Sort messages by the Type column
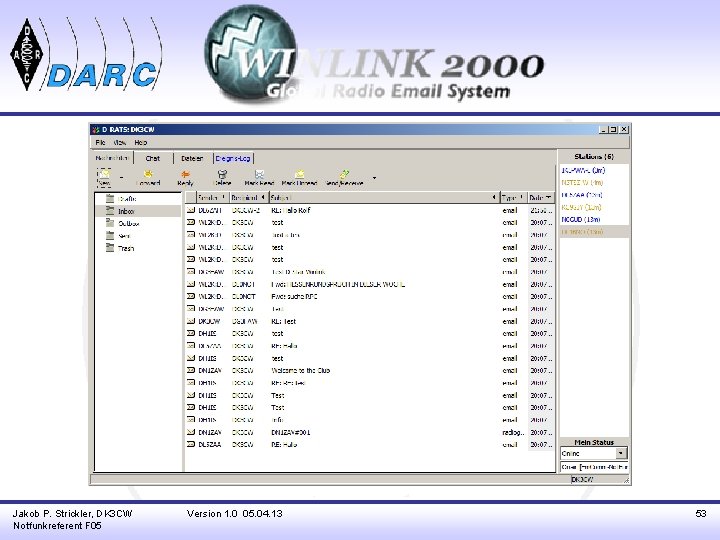 [x=513, y=197]
